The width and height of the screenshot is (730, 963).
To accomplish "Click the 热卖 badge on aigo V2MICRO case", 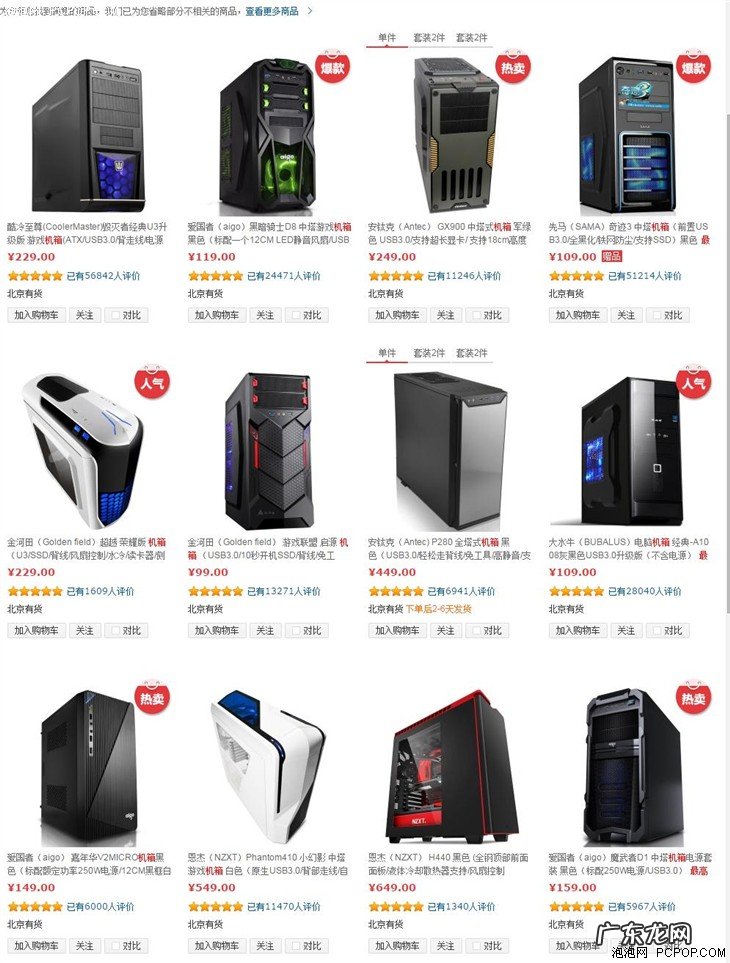I will 152,698.
